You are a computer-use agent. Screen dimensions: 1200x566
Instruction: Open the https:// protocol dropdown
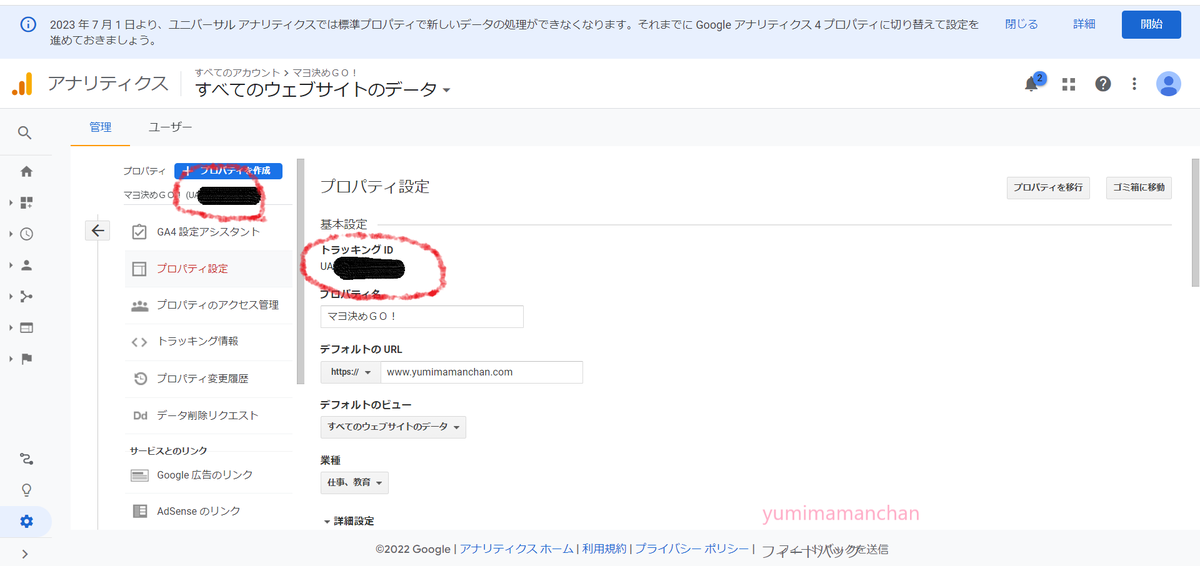coord(350,372)
